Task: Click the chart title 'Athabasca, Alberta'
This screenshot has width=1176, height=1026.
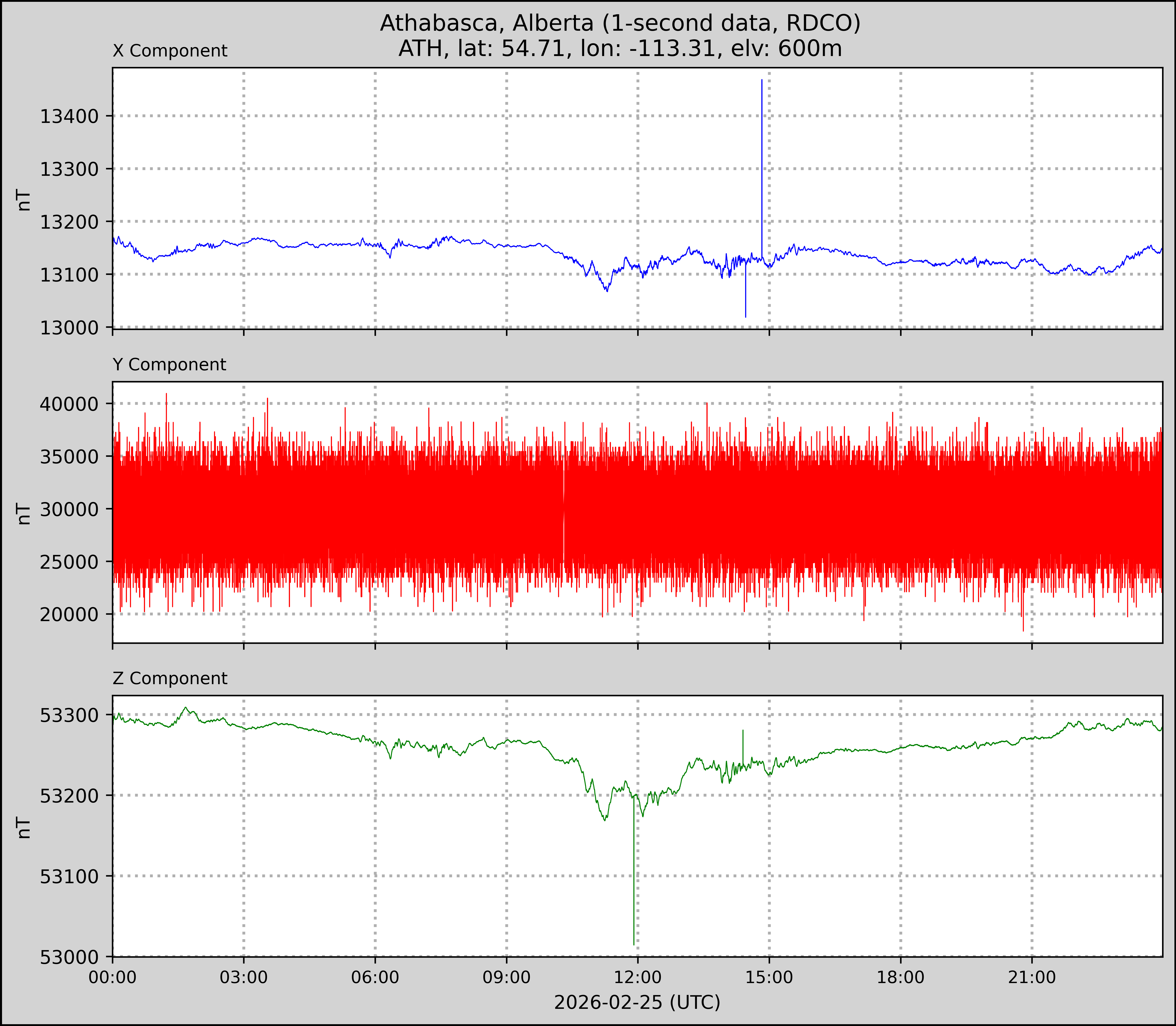Action: coord(486,23)
